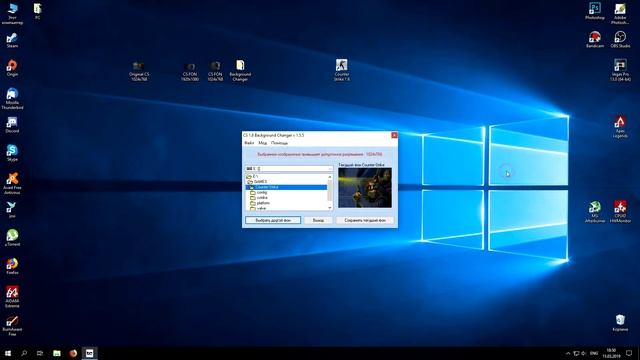The image size is (640, 360).
Task: Open the Windows Start menu
Action: (x=8, y=353)
